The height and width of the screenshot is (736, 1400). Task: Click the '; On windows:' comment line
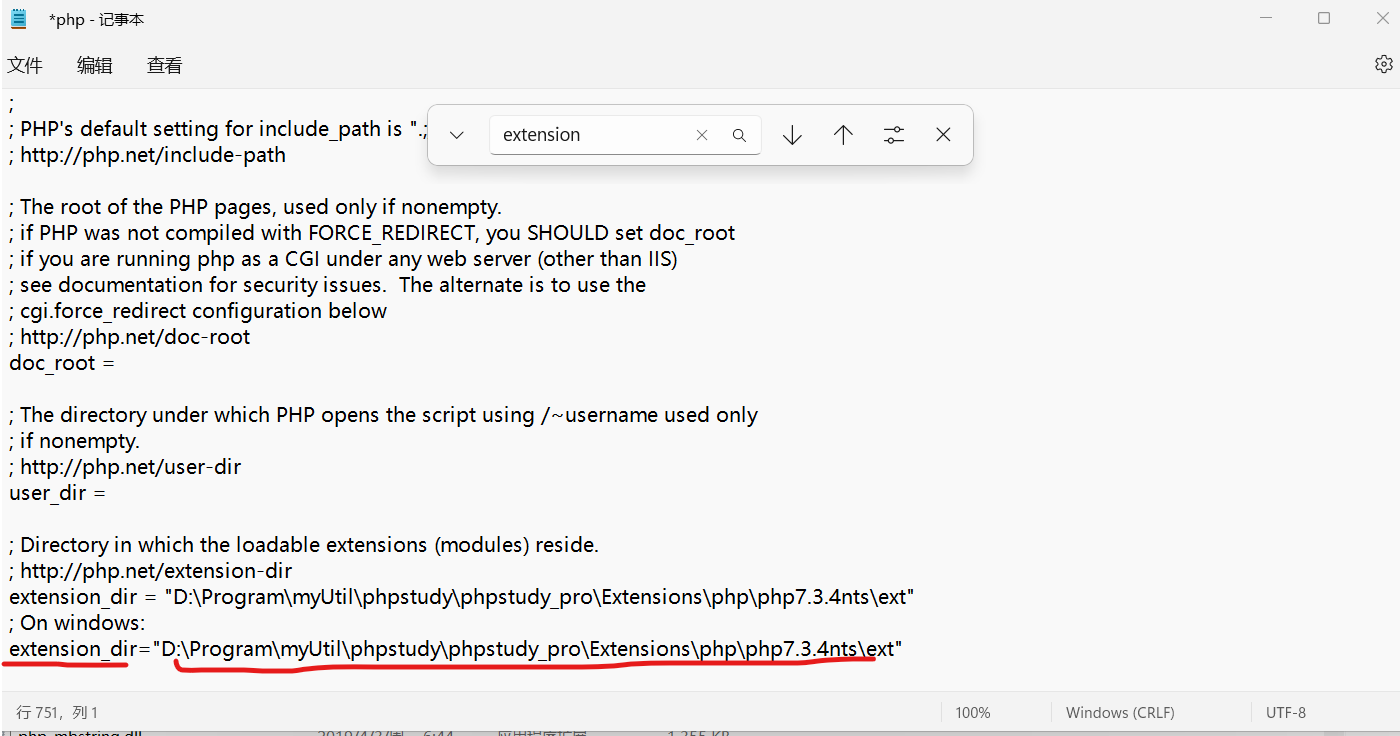coord(77,623)
